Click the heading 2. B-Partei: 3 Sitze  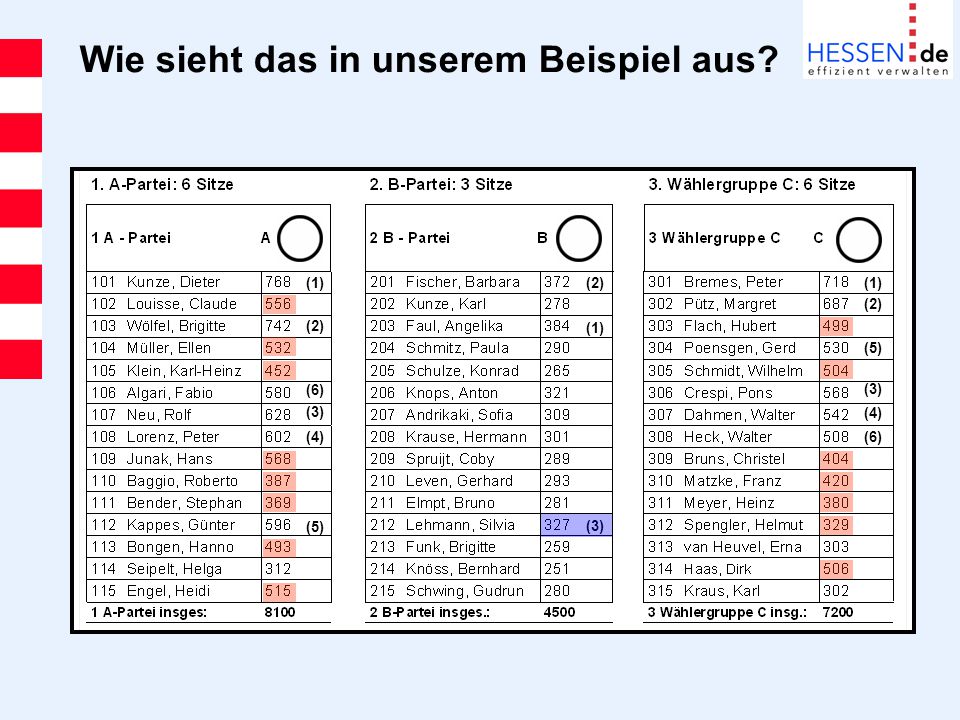[441, 184]
